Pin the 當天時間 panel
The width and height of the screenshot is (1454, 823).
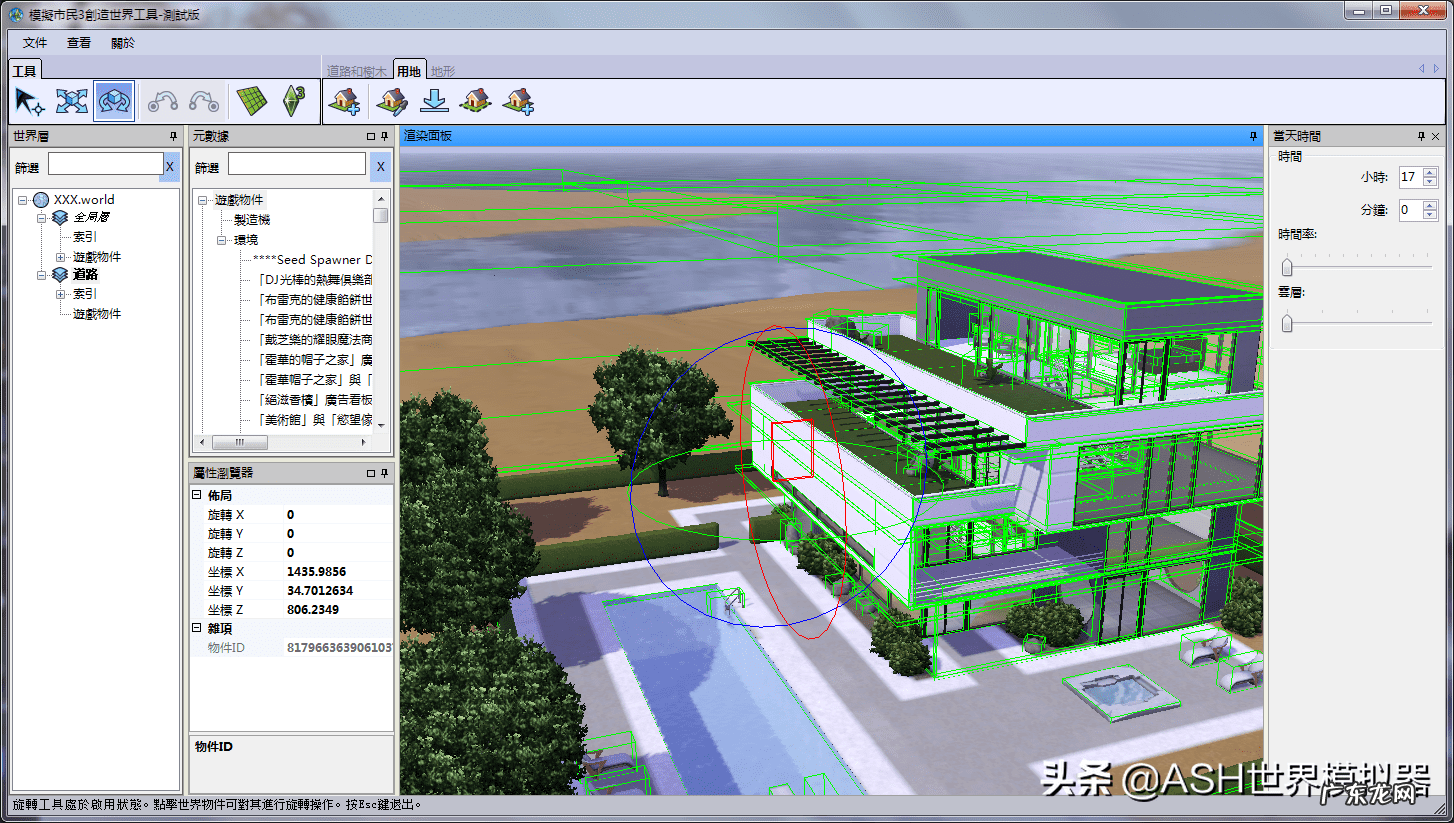pyautogui.click(x=1421, y=136)
